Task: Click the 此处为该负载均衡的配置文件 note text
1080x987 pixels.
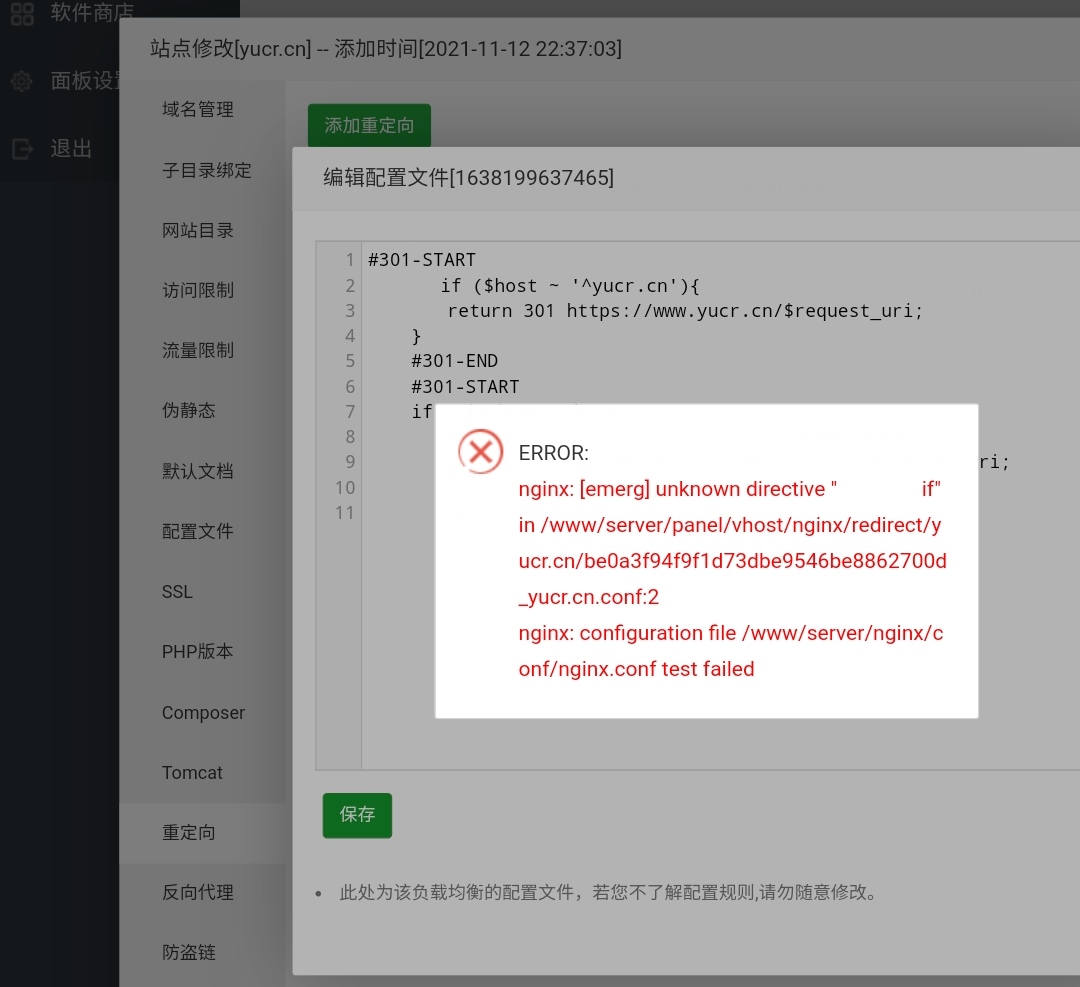Action: click(608, 893)
